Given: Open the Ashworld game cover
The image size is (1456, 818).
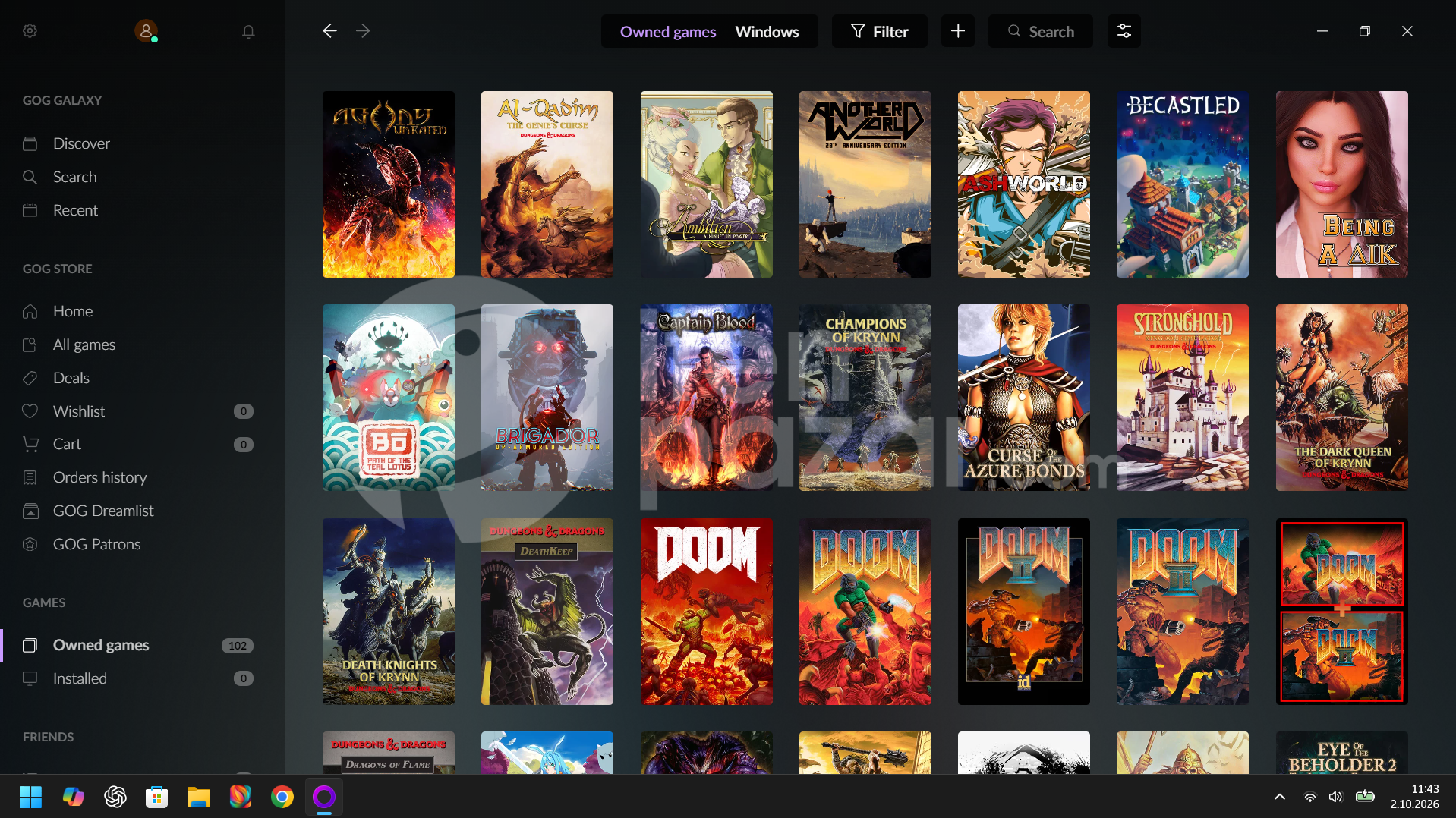Looking at the screenshot, I should (x=1024, y=184).
